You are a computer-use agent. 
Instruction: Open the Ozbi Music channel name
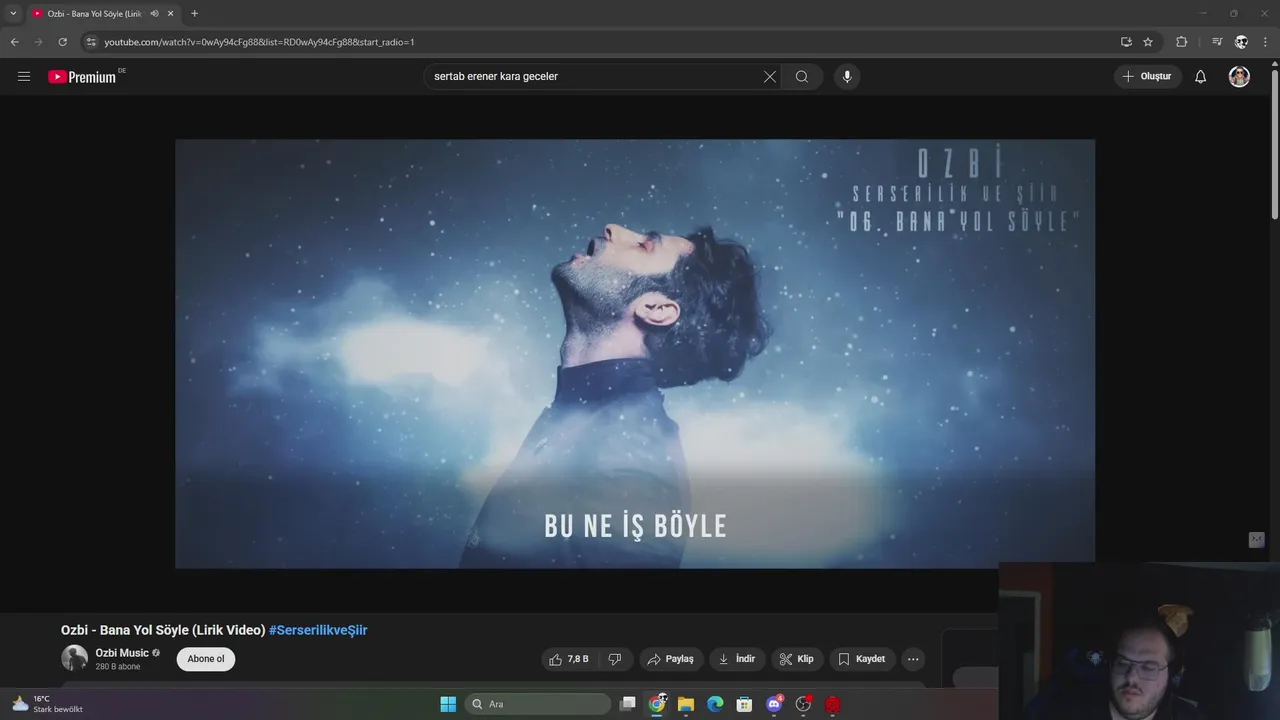122,653
